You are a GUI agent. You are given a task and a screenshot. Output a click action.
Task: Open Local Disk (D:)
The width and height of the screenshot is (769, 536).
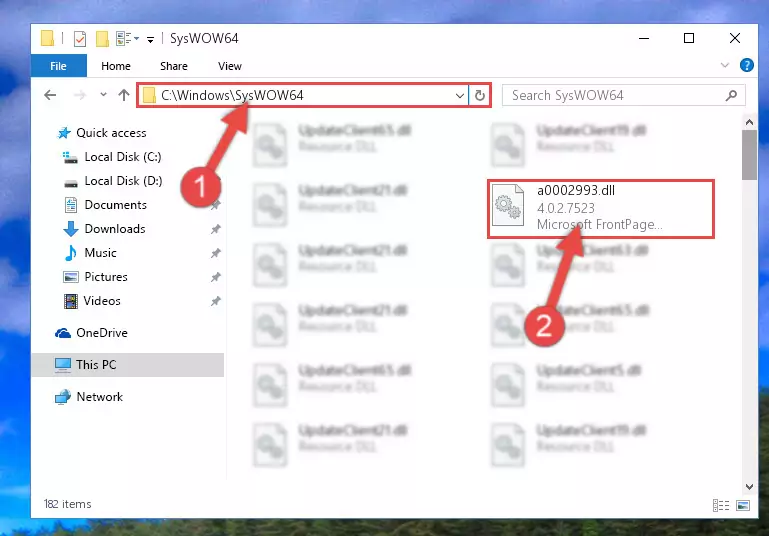coord(123,181)
